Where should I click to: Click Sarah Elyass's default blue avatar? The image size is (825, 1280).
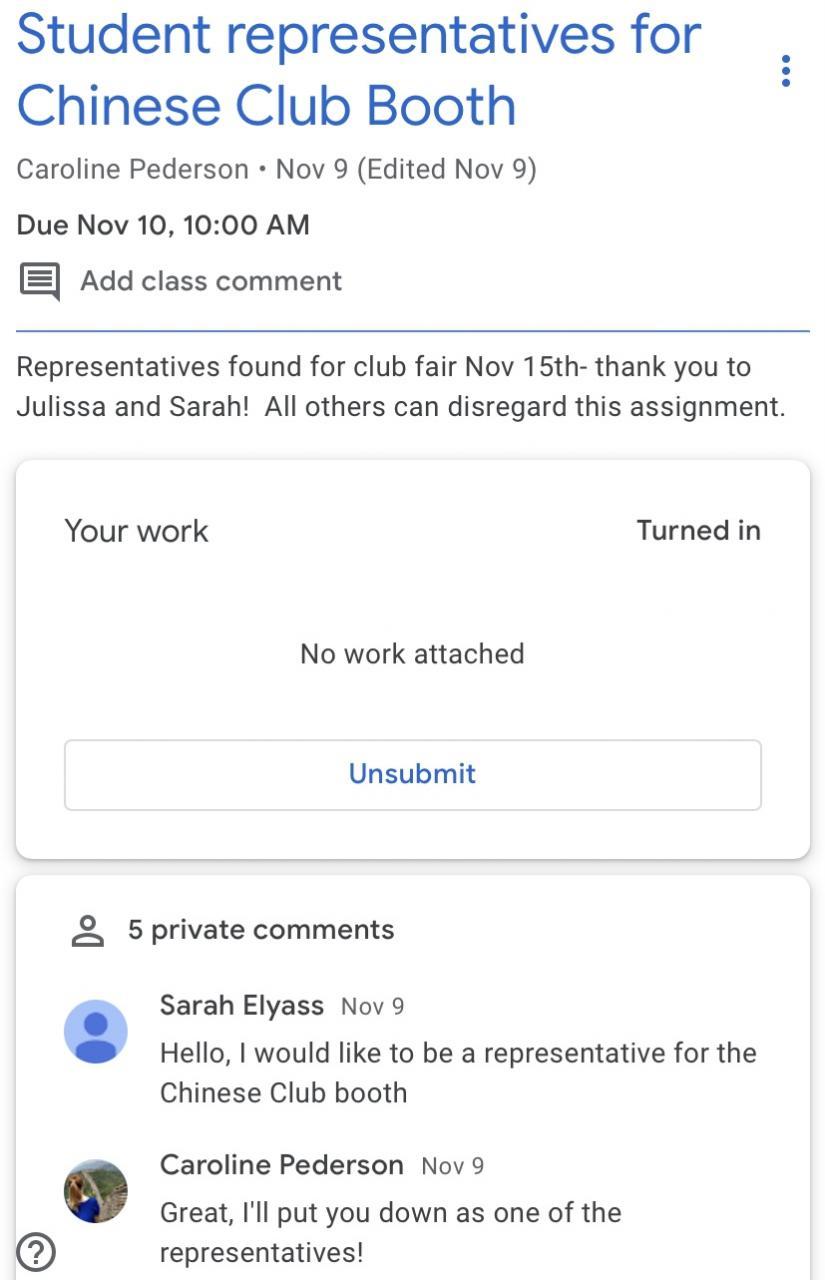pos(96,1031)
